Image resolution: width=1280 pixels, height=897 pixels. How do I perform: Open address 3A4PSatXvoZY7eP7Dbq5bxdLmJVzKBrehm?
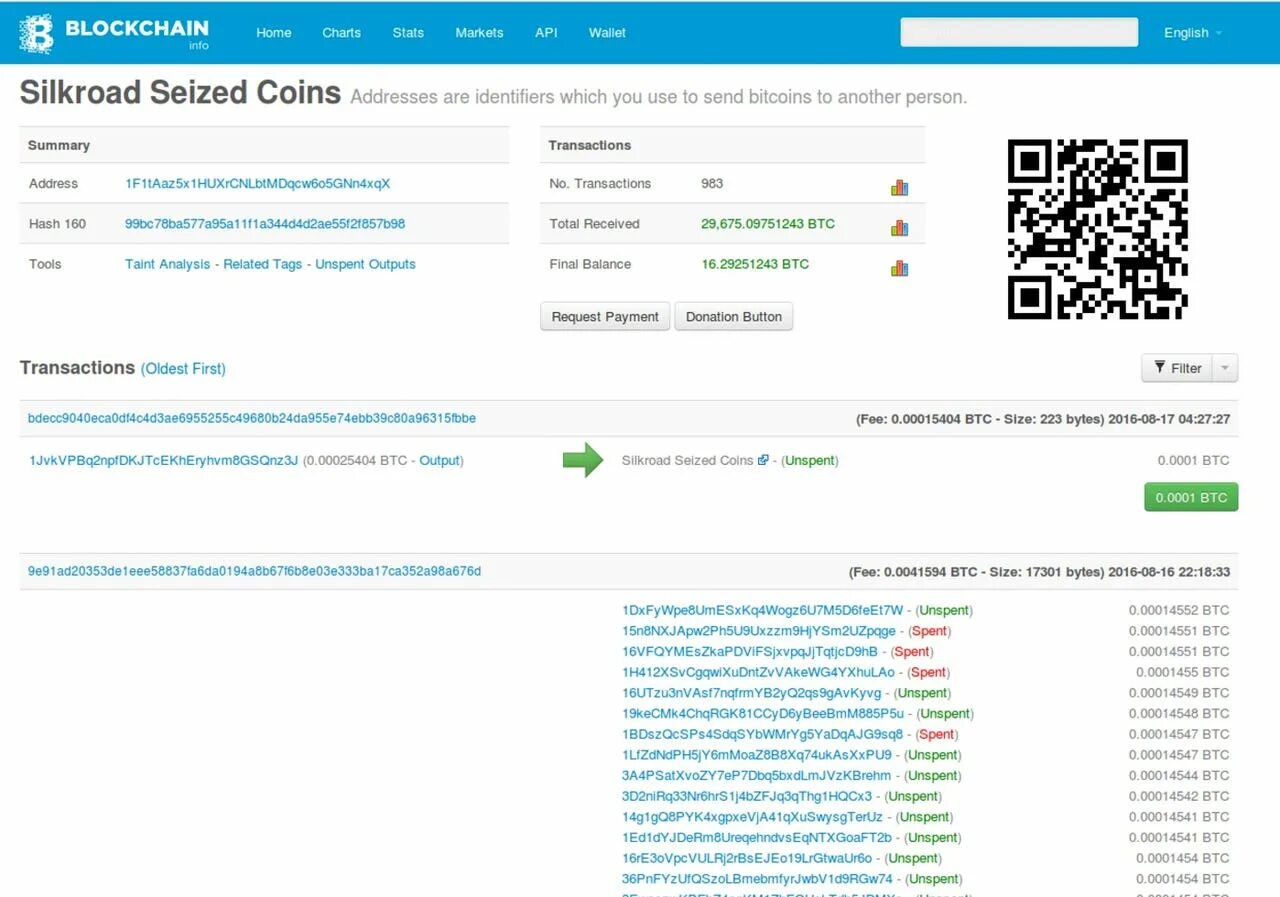[756, 775]
